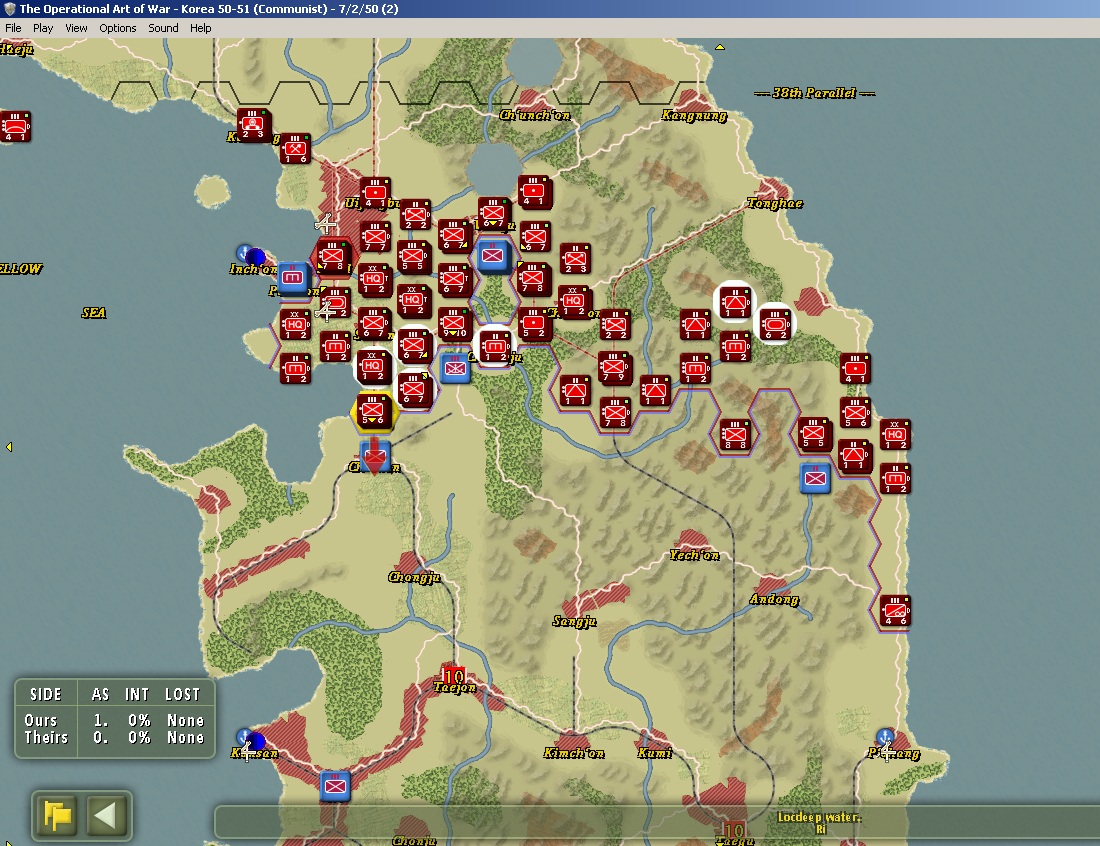
Task: Select the red unit on the red-highlighted hex
Action: pos(333,257)
